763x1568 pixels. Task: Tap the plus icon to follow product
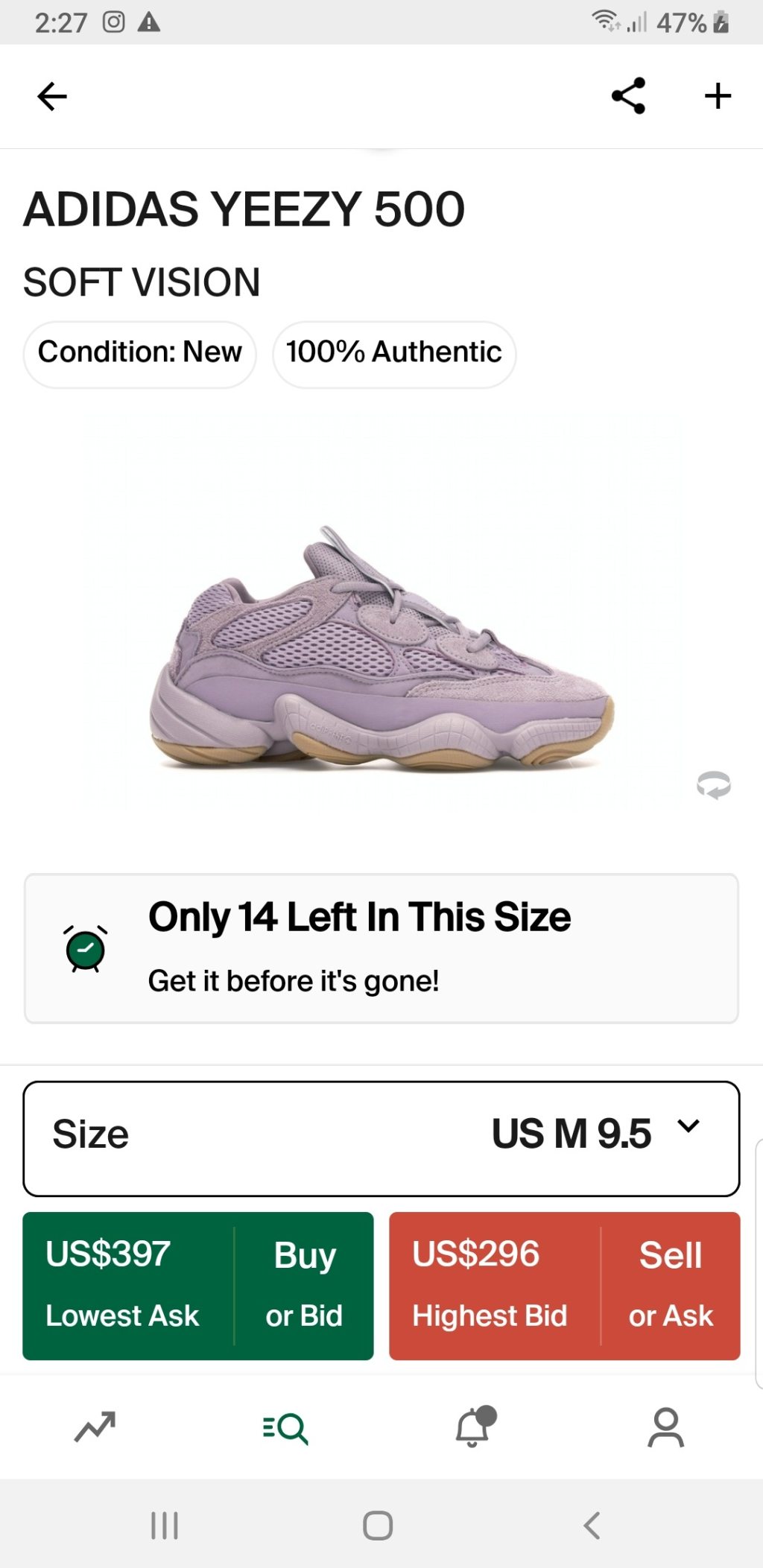[718, 96]
